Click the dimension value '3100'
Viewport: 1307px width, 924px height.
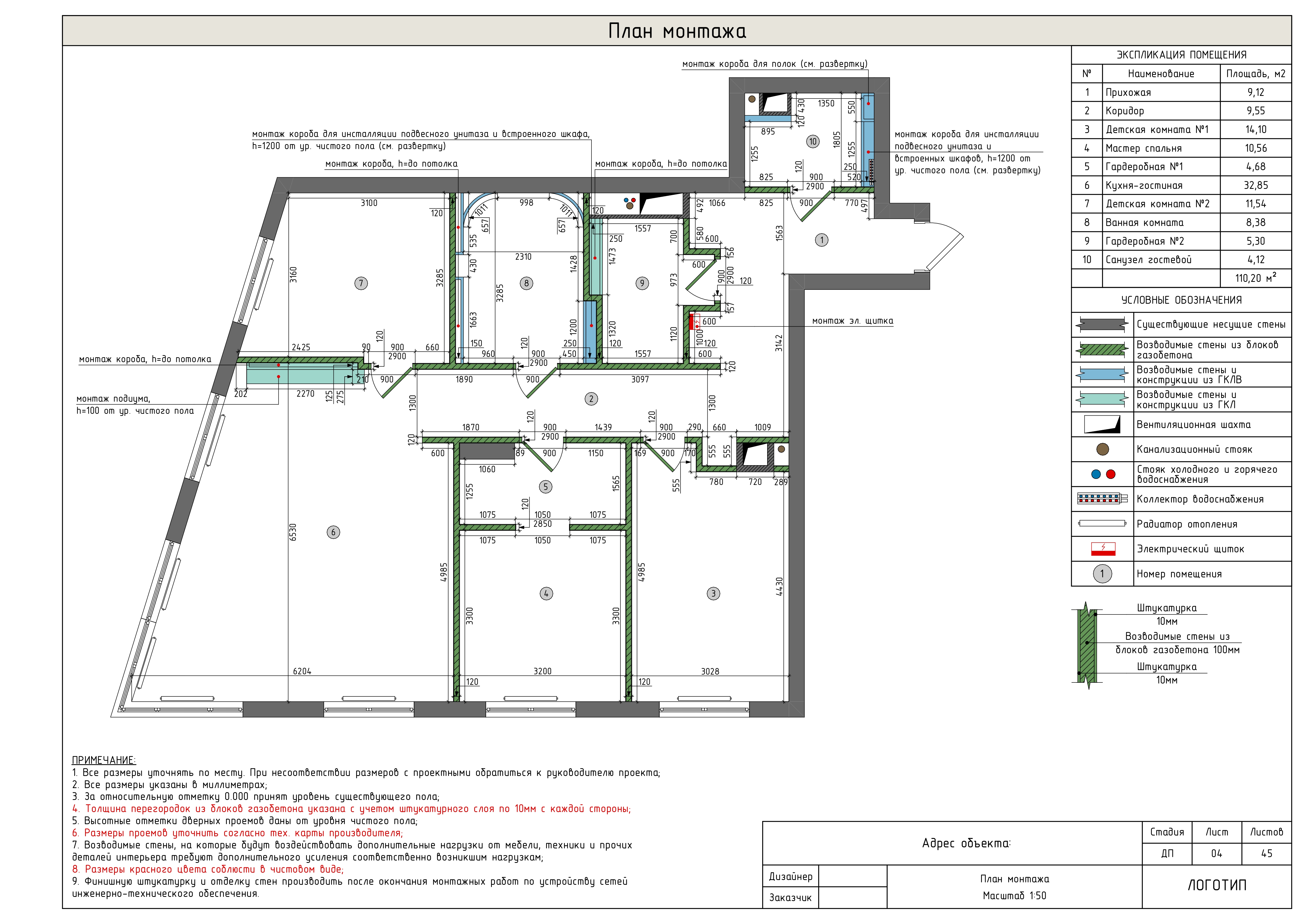click(369, 203)
